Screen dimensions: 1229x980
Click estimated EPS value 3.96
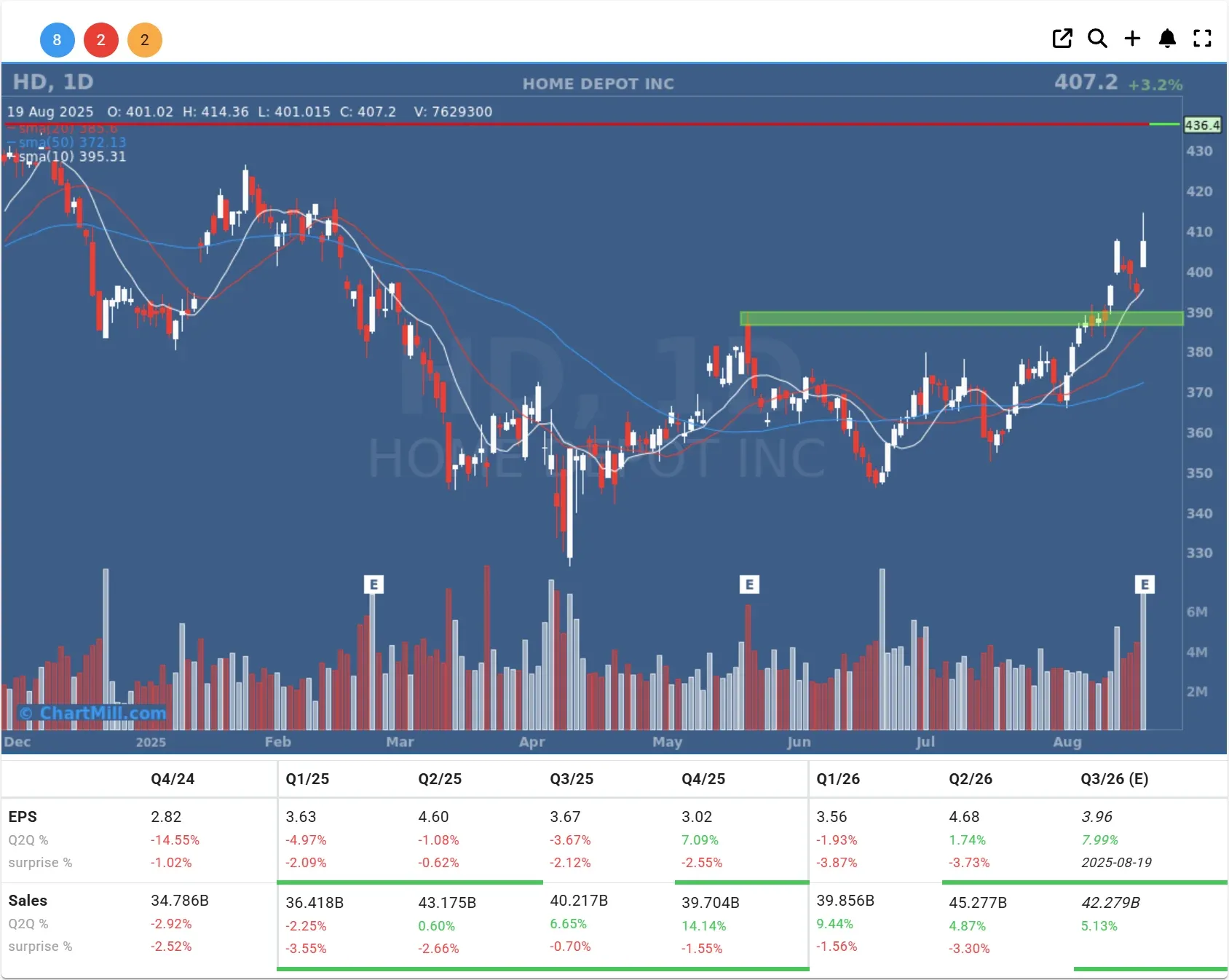pos(1096,817)
